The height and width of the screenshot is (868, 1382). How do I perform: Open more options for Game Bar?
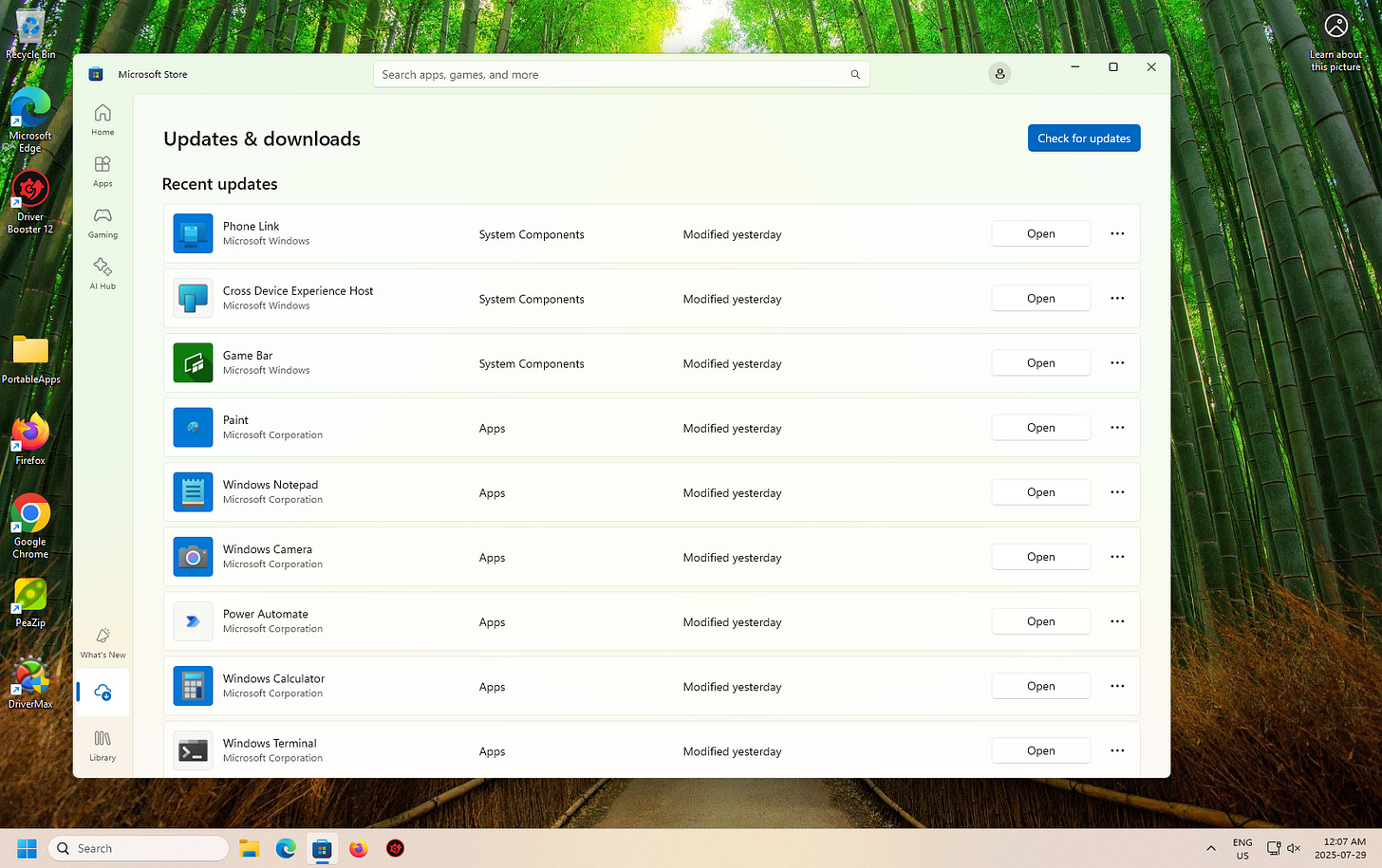[1117, 362]
